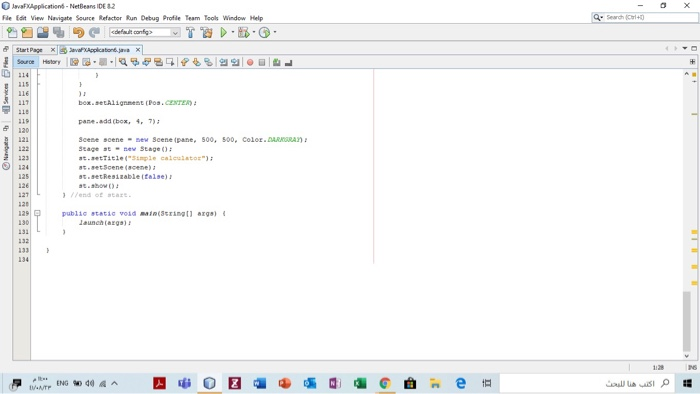
Task: Click the Windows taskbar search box
Action: (587, 383)
